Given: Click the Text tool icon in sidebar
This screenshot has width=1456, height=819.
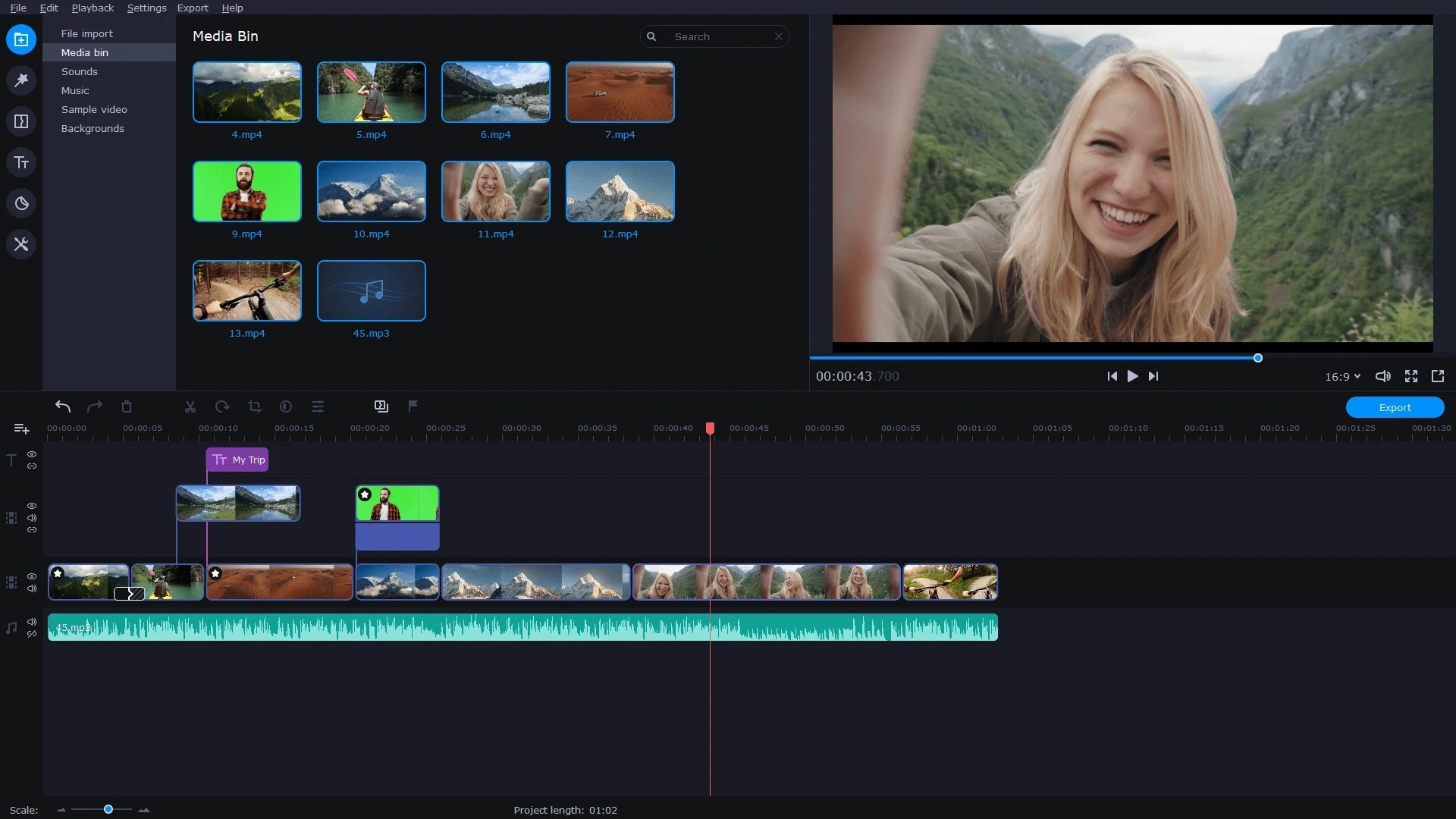Looking at the screenshot, I should coord(21,162).
